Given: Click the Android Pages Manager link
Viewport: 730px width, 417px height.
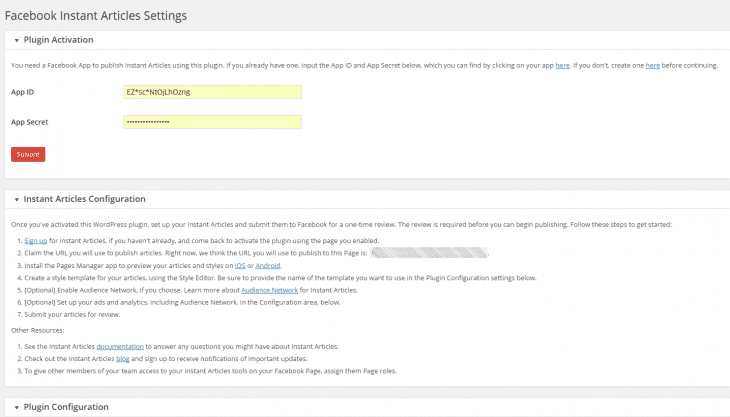Looking at the screenshot, I should (268, 265).
